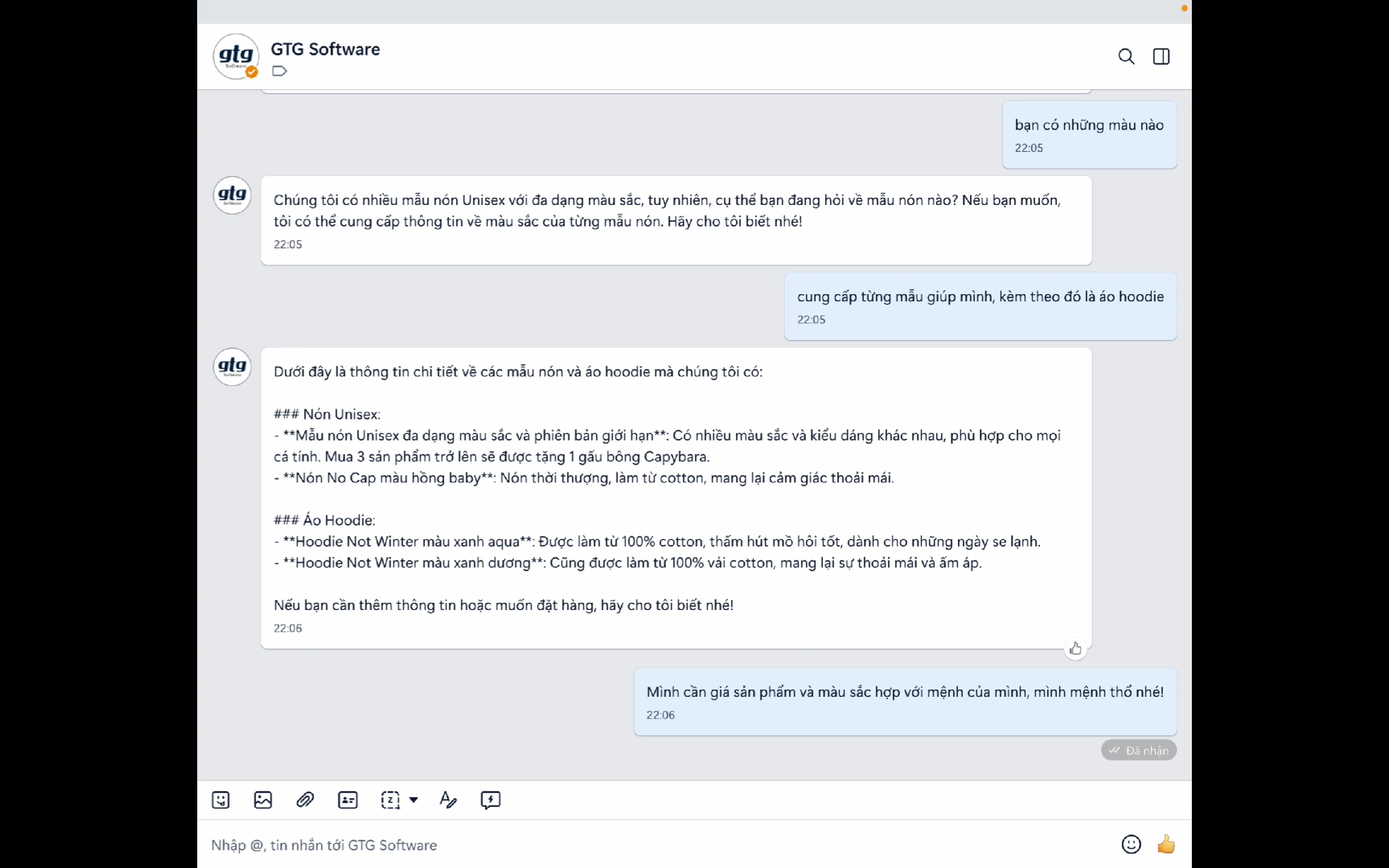Open the quick message icon
This screenshot has height=868, width=1389.
point(491,800)
